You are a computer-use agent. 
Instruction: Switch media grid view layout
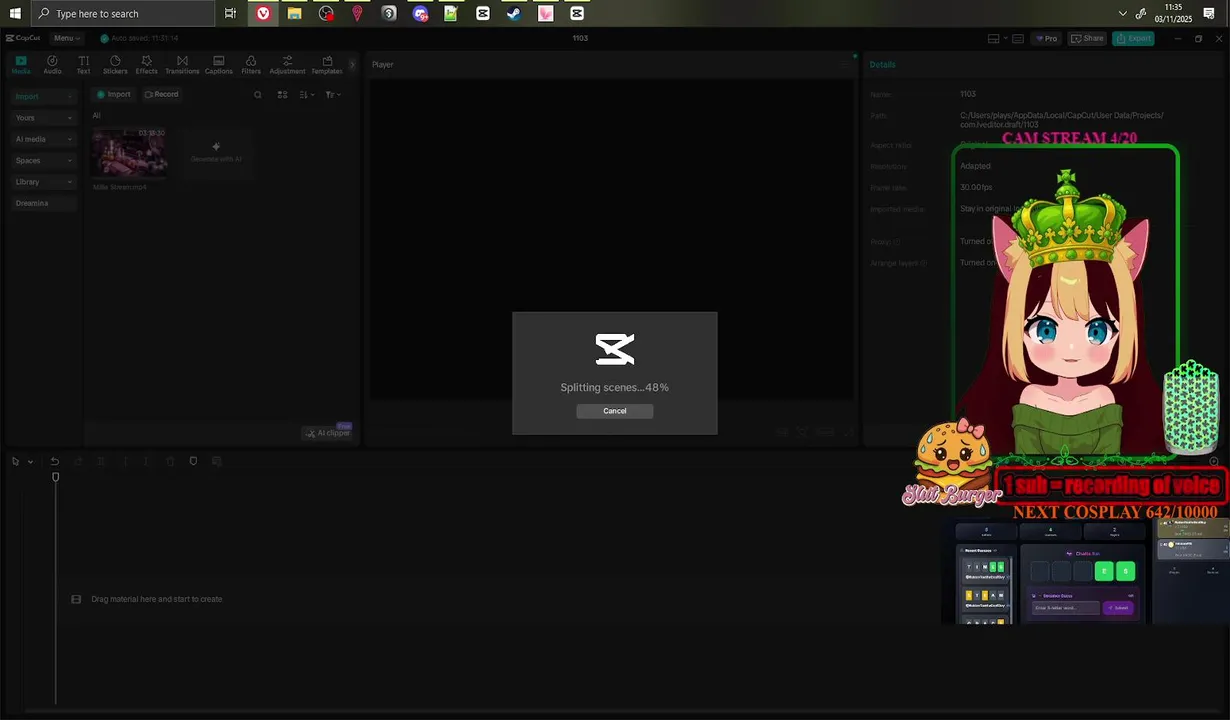pos(282,94)
